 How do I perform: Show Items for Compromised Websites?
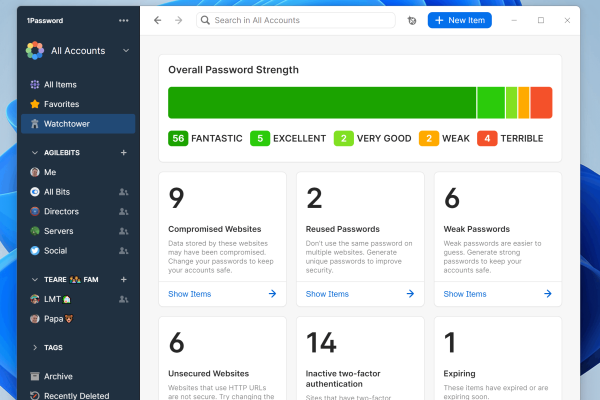(x=189, y=294)
